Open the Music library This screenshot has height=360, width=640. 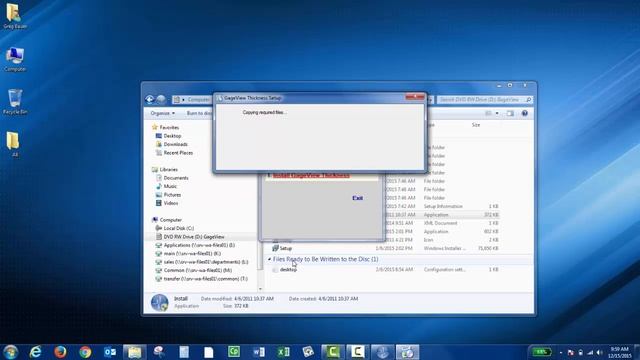coord(170,186)
